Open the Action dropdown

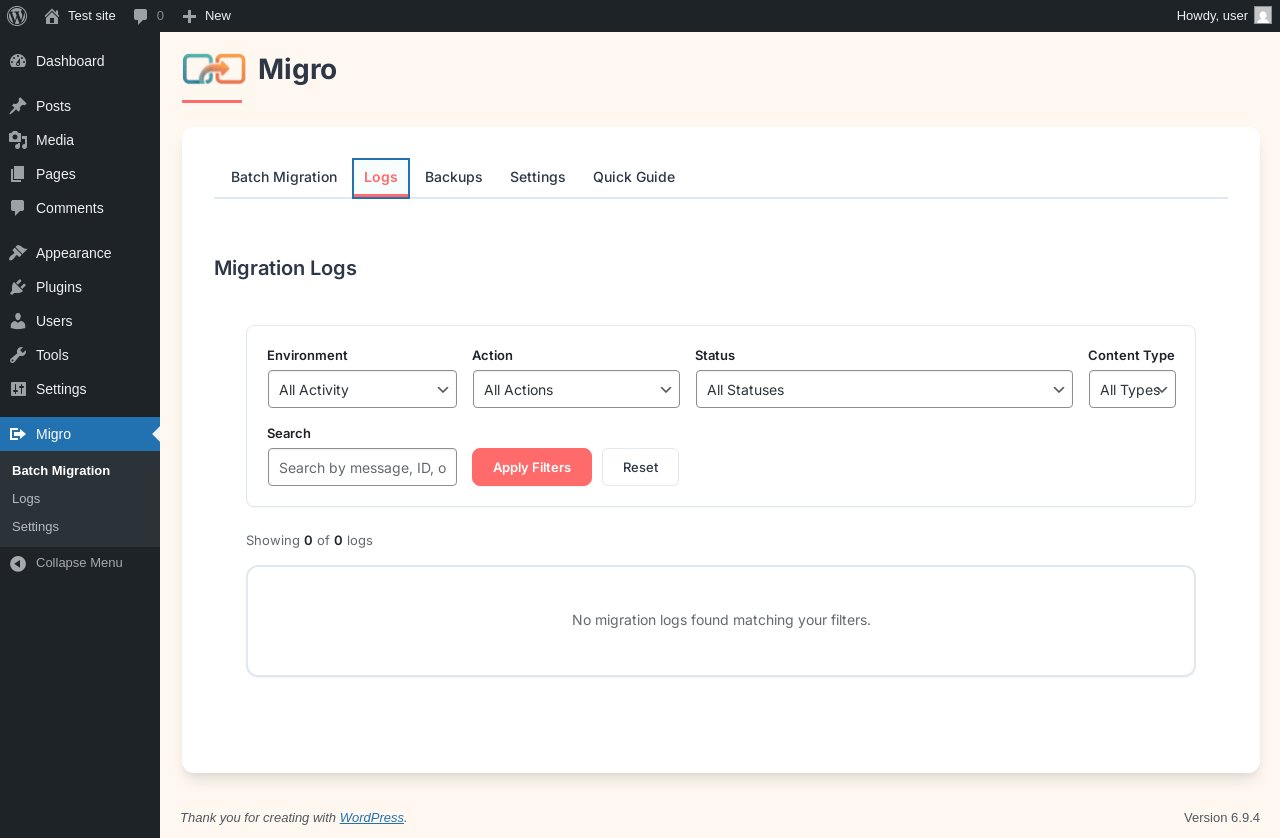tap(576, 389)
